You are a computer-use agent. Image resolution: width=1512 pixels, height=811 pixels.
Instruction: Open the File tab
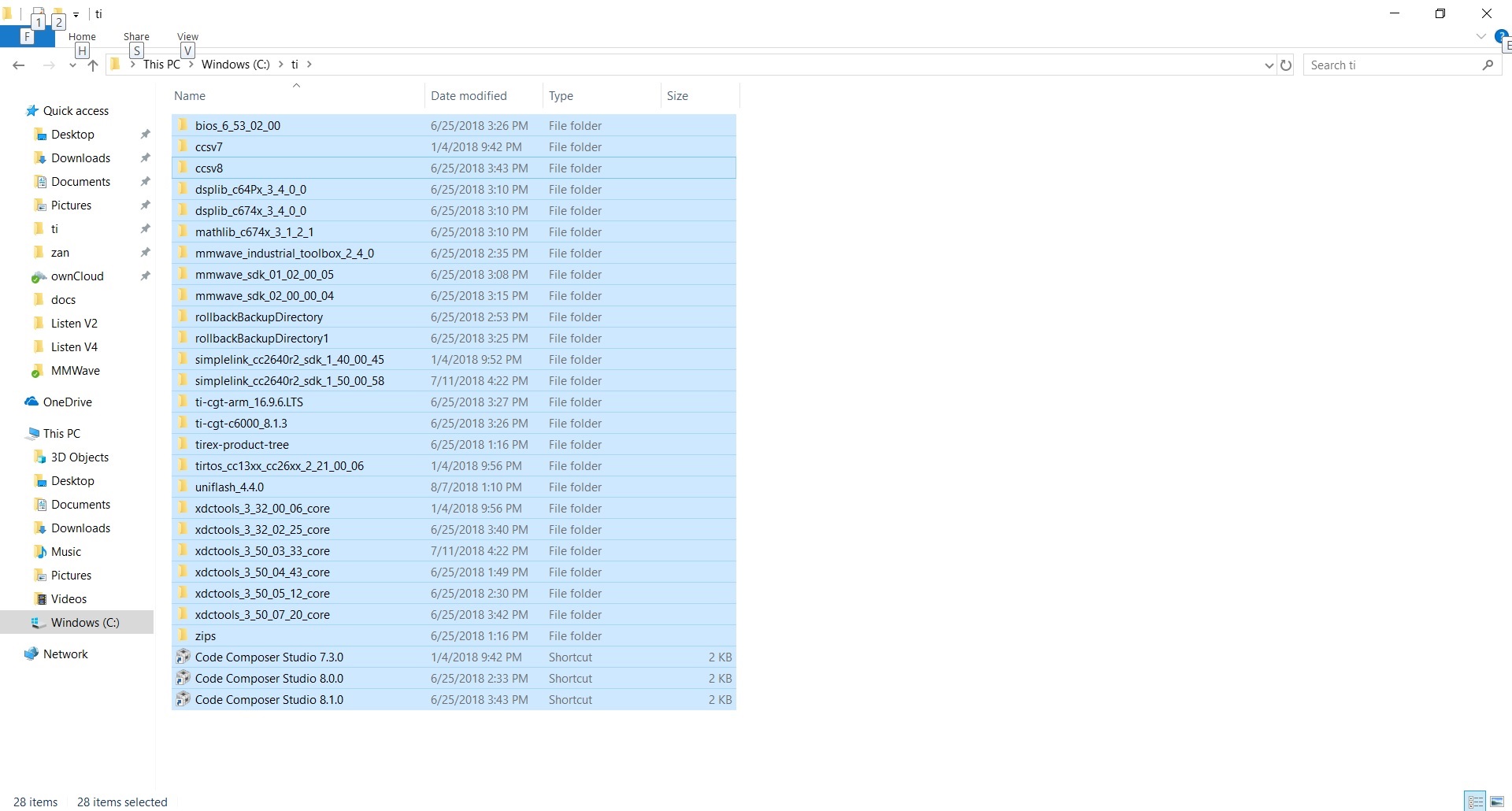[x=27, y=36]
